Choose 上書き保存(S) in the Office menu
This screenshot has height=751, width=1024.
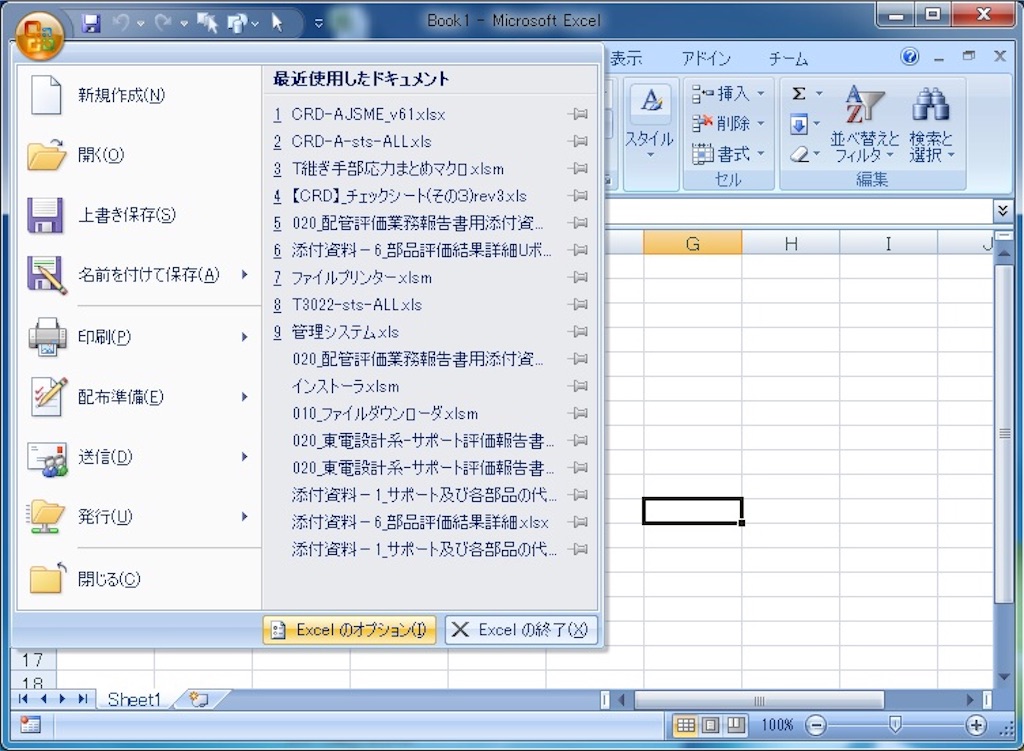(x=140, y=215)
